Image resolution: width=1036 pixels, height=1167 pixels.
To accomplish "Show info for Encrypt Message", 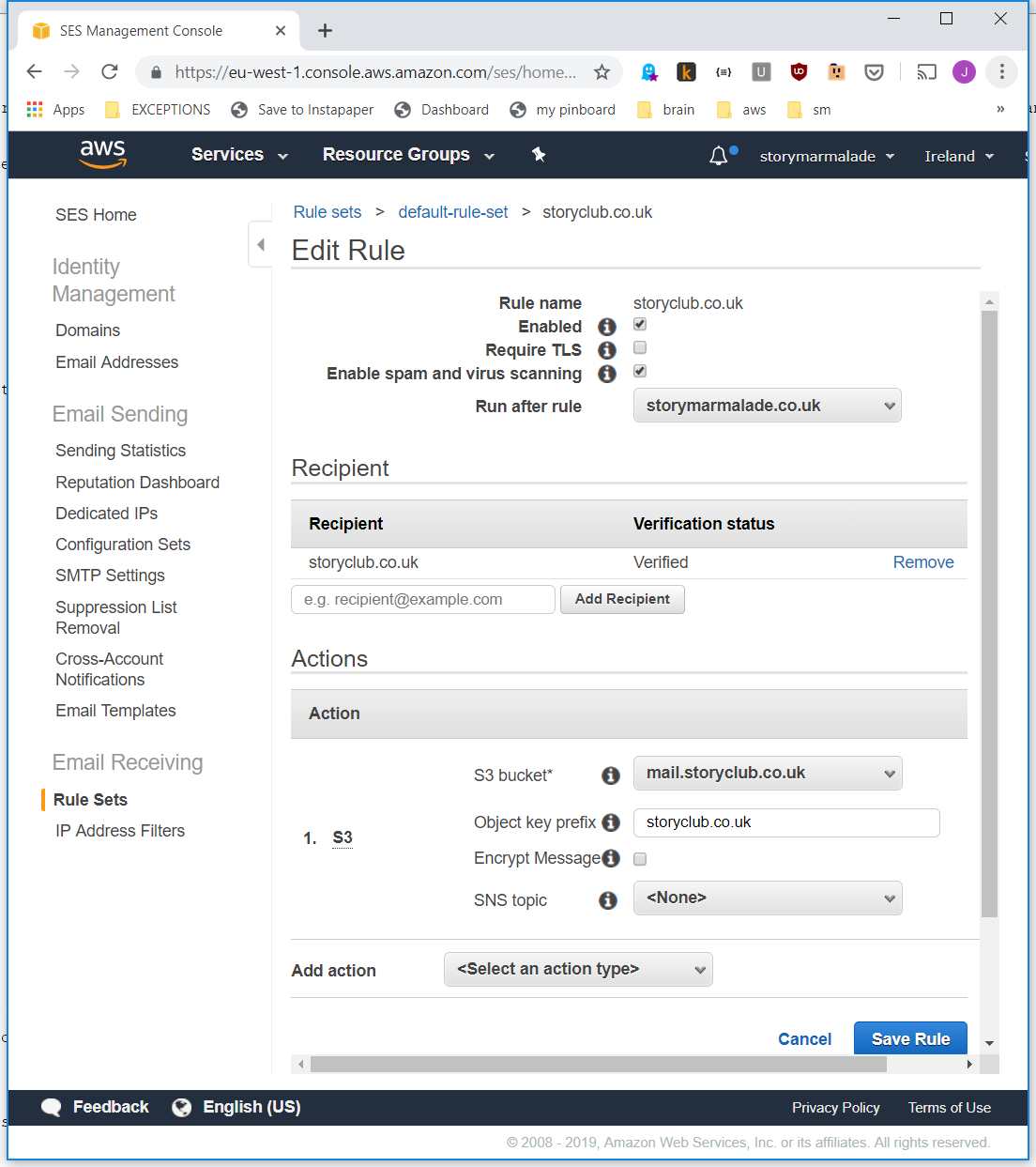I will coord(611,858).
